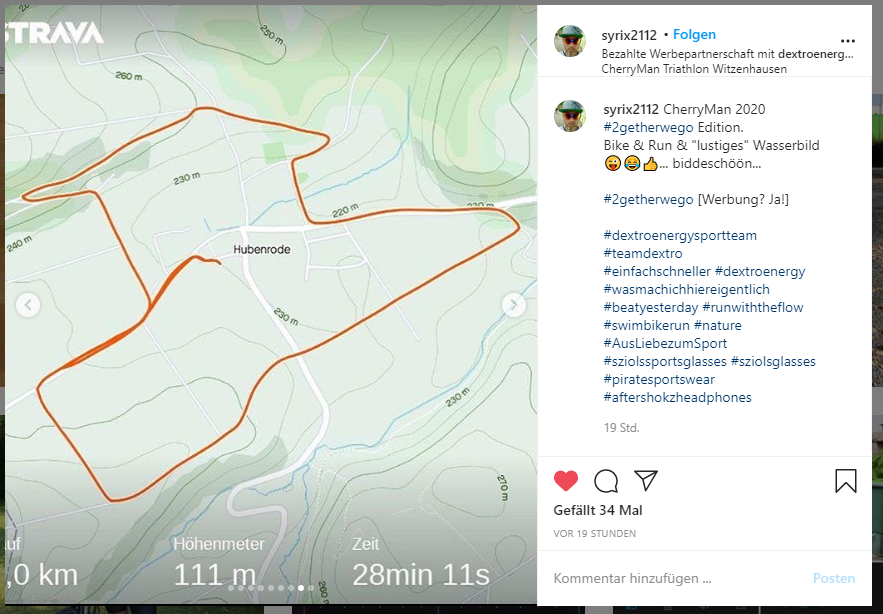883x614 pixels.
Task: Click the #aftershokzheadphones hashtag
Action: click(677, 398)
